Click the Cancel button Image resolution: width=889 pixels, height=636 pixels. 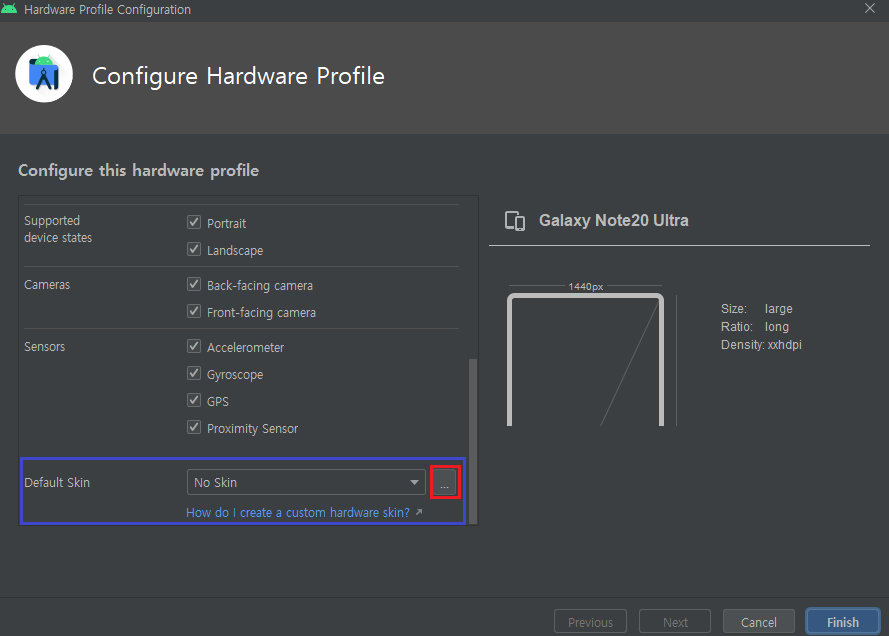click(759, 622)
